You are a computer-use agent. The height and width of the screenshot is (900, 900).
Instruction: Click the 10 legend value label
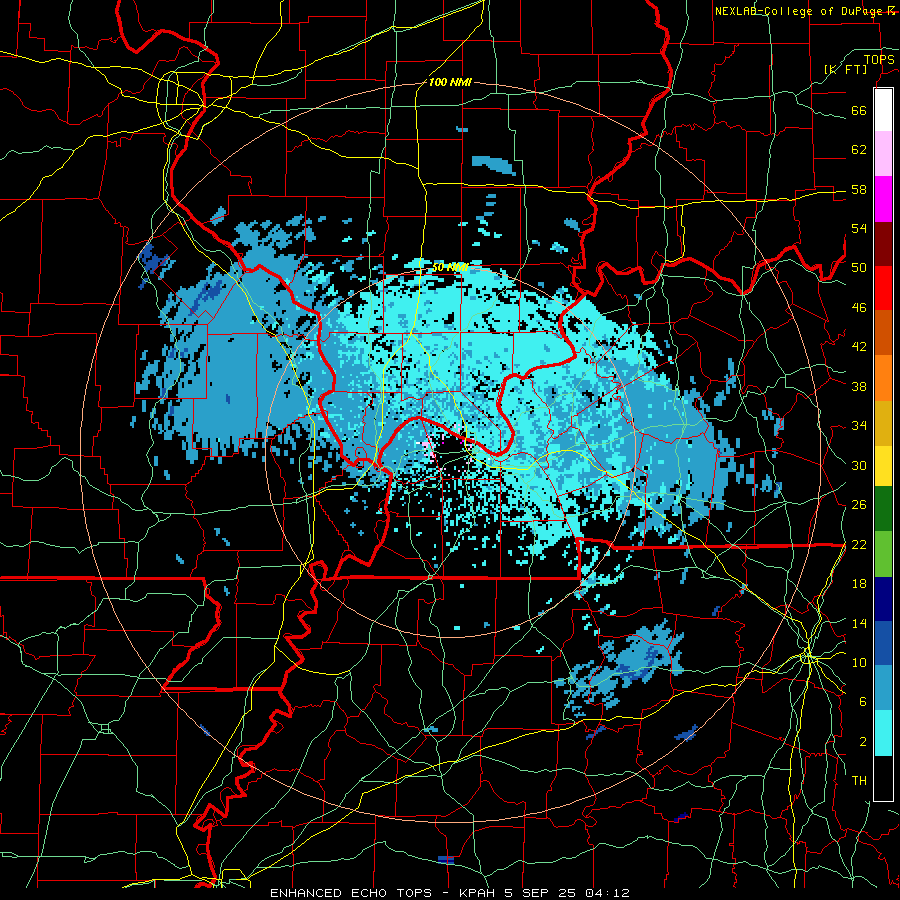pos(859,662)
